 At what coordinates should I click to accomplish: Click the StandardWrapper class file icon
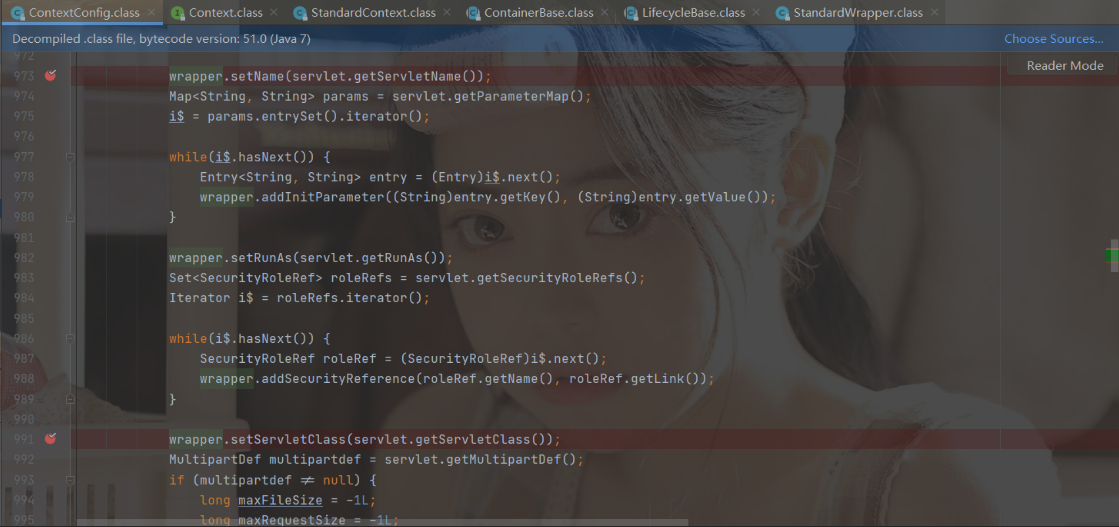click(782, 13)
